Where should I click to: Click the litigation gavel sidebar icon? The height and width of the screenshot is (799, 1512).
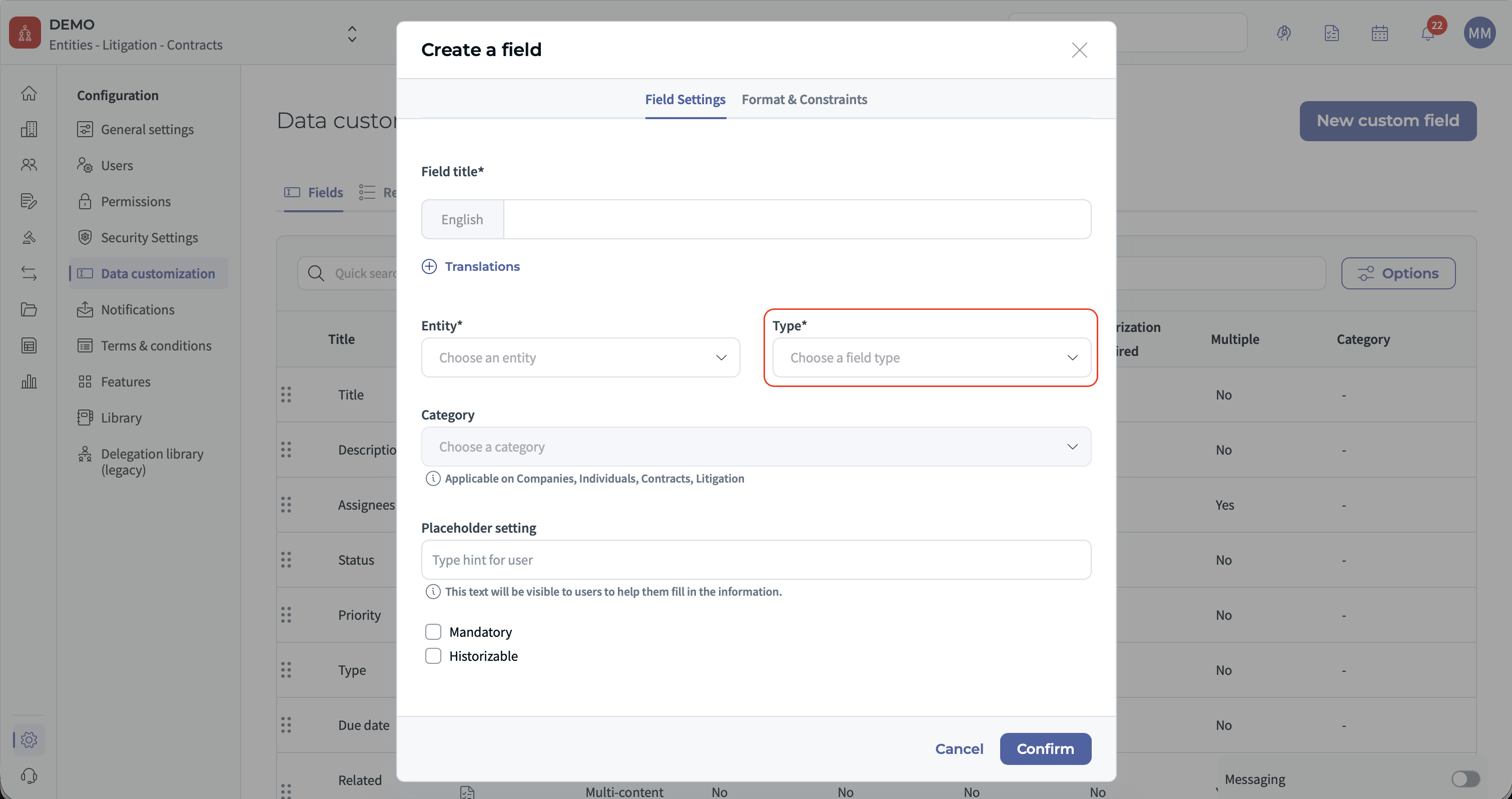29,237
